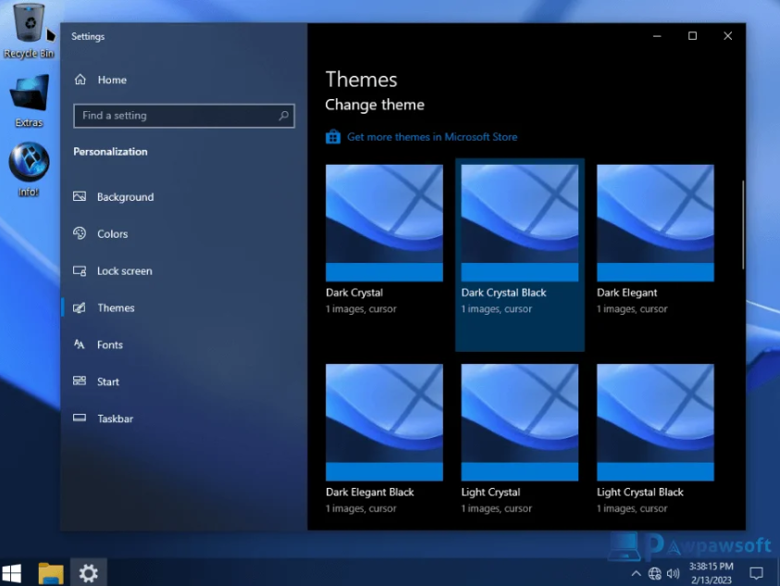780x586 pixels.
Task: Click the Themes brush icon
Action: (80, 307)
